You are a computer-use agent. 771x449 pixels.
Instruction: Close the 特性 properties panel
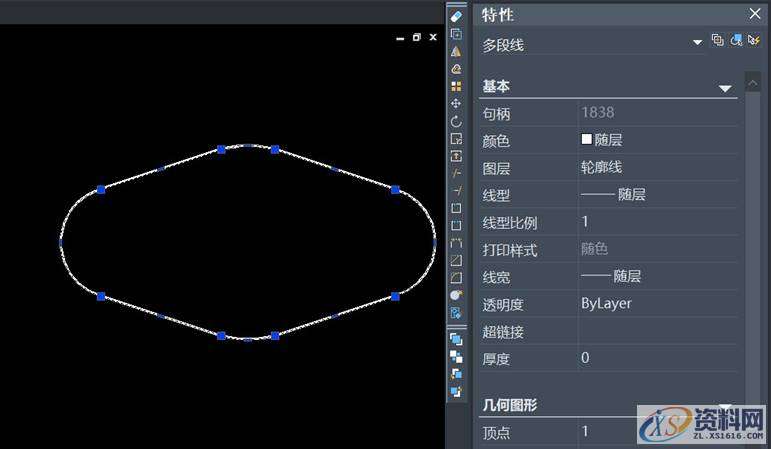pos(755,14)
